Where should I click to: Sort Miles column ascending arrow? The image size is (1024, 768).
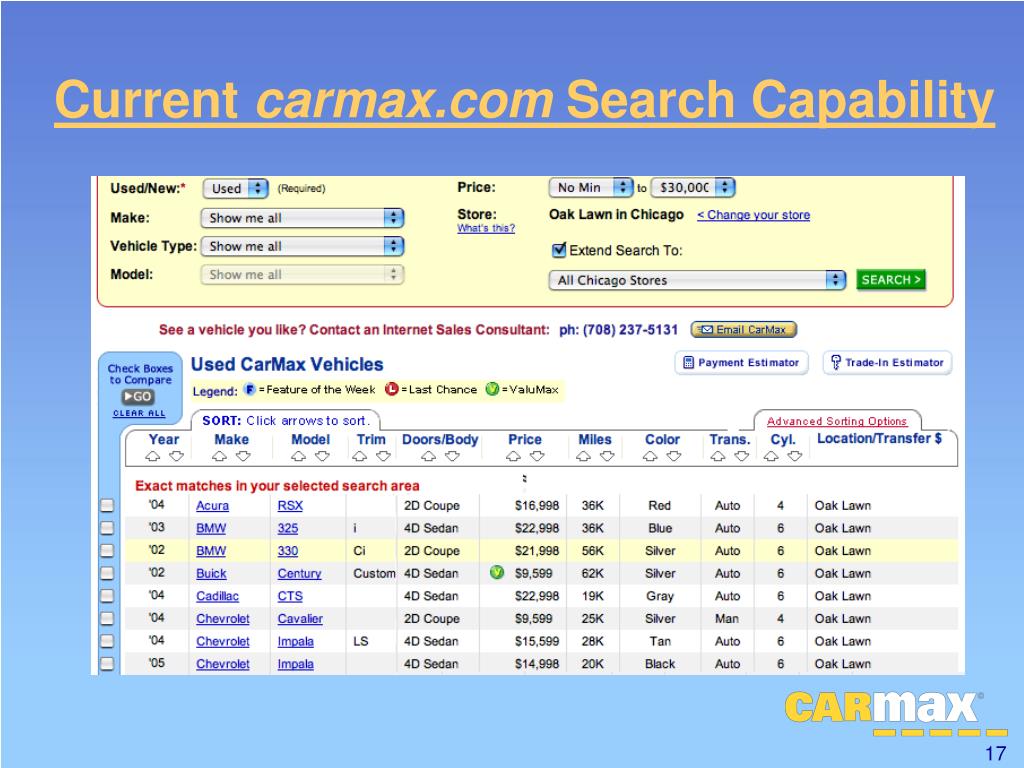pyautogui.click(x=583, y=456)
